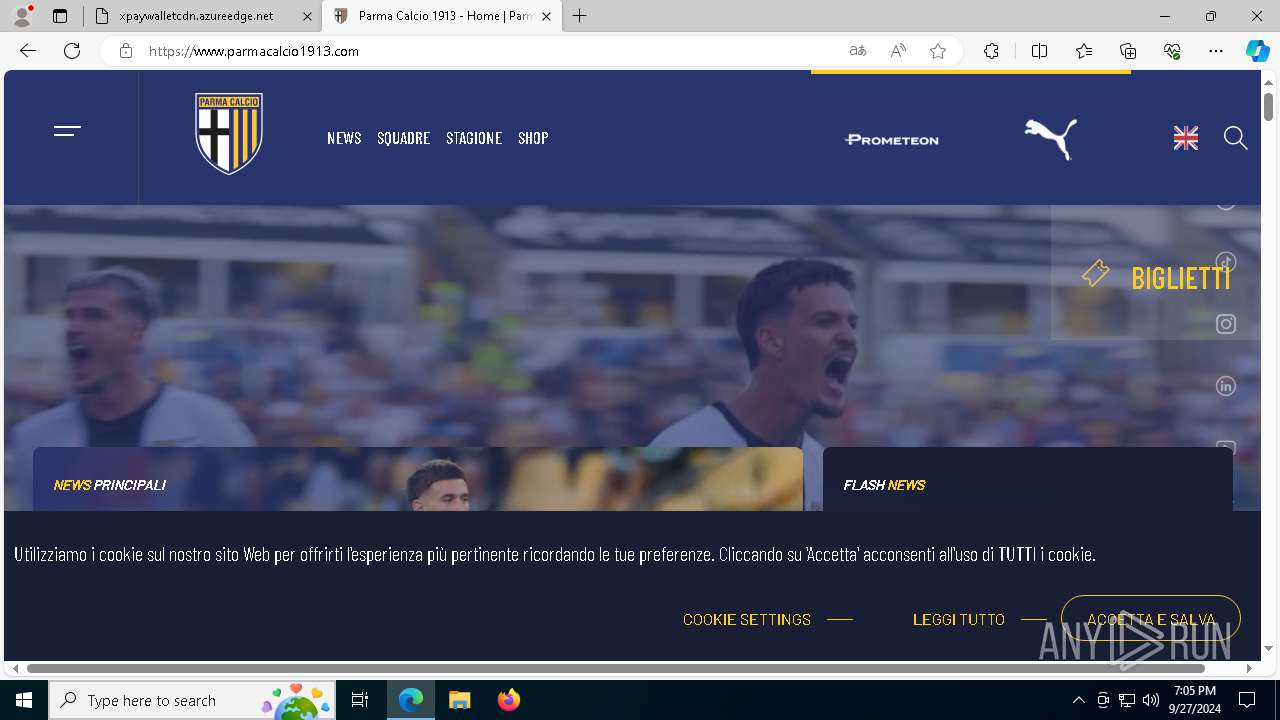
Task: Toggle Read aloud in address bar
Action: (898, 51)
